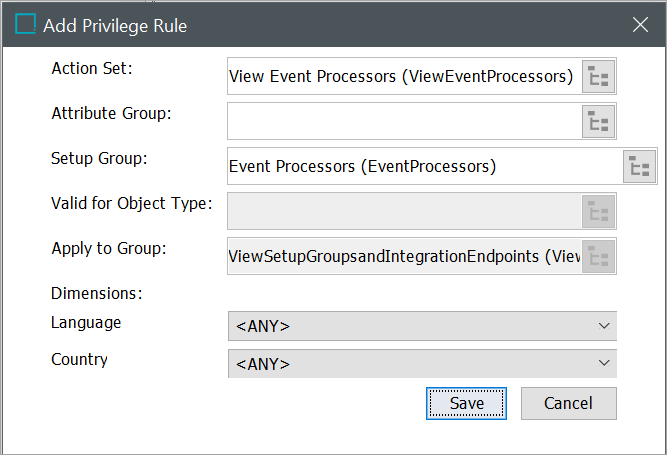The width and height of the screenshot is (667, 455).
Task: Click the Setup Group Event Processors field
Action: click(422, 166)
